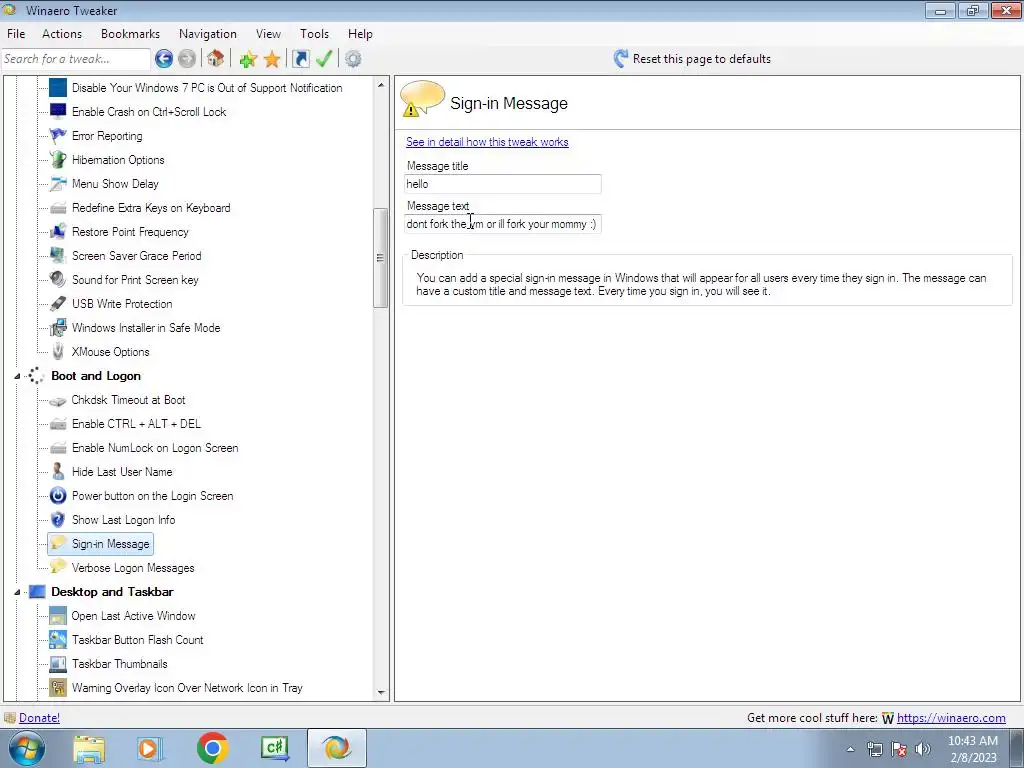
Task: Click the USB Write Protection drive icon
Action: pos(58,304)
